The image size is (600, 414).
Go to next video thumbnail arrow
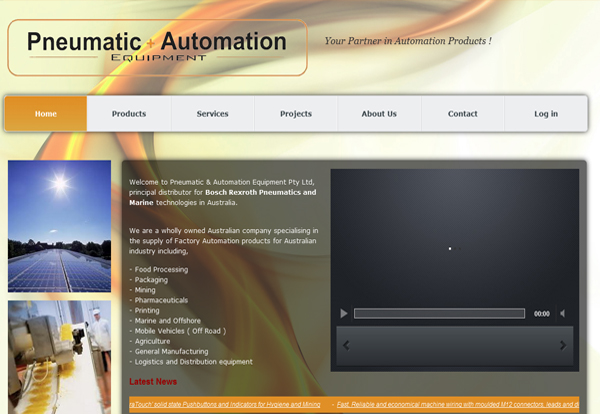(x=563, y=346)
